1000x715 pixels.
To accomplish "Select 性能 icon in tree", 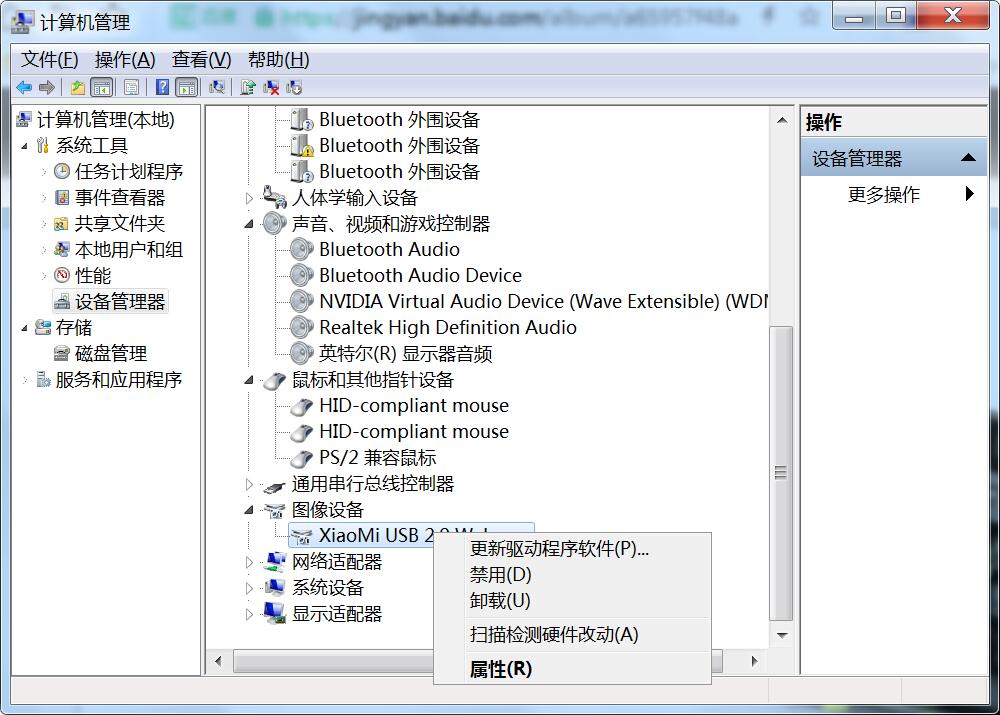I will pos(62,275).
